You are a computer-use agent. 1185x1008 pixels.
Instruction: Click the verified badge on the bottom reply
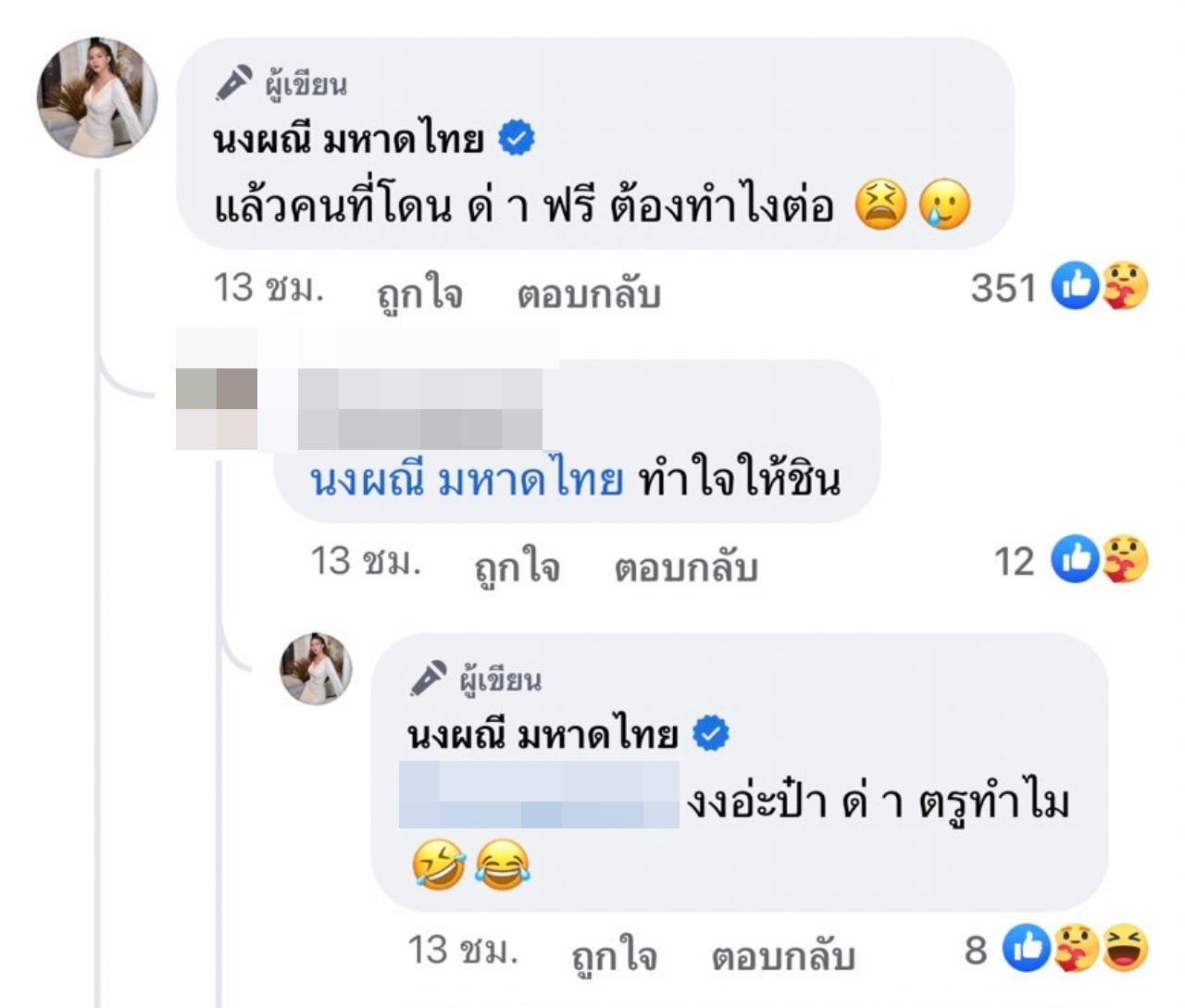click(711, 734)
